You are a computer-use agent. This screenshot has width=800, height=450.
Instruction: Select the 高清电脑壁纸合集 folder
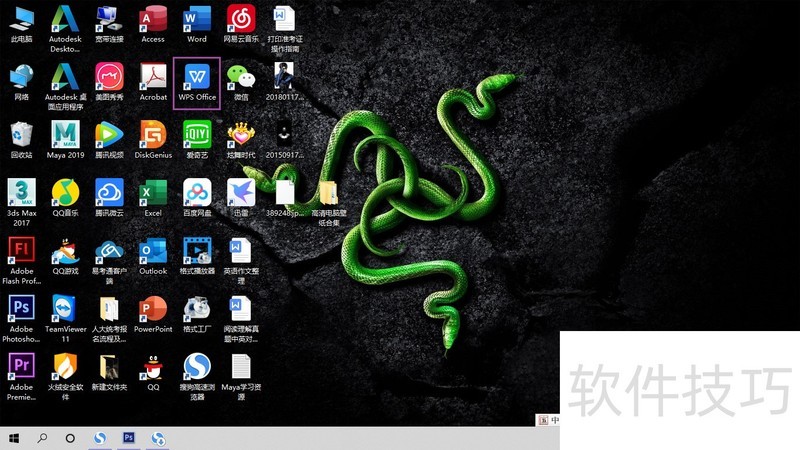point(329,203)
